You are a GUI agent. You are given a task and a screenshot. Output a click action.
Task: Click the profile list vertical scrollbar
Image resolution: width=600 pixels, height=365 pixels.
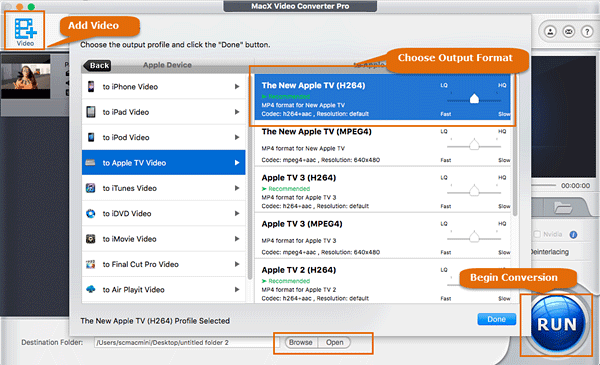tap(515, 145)
